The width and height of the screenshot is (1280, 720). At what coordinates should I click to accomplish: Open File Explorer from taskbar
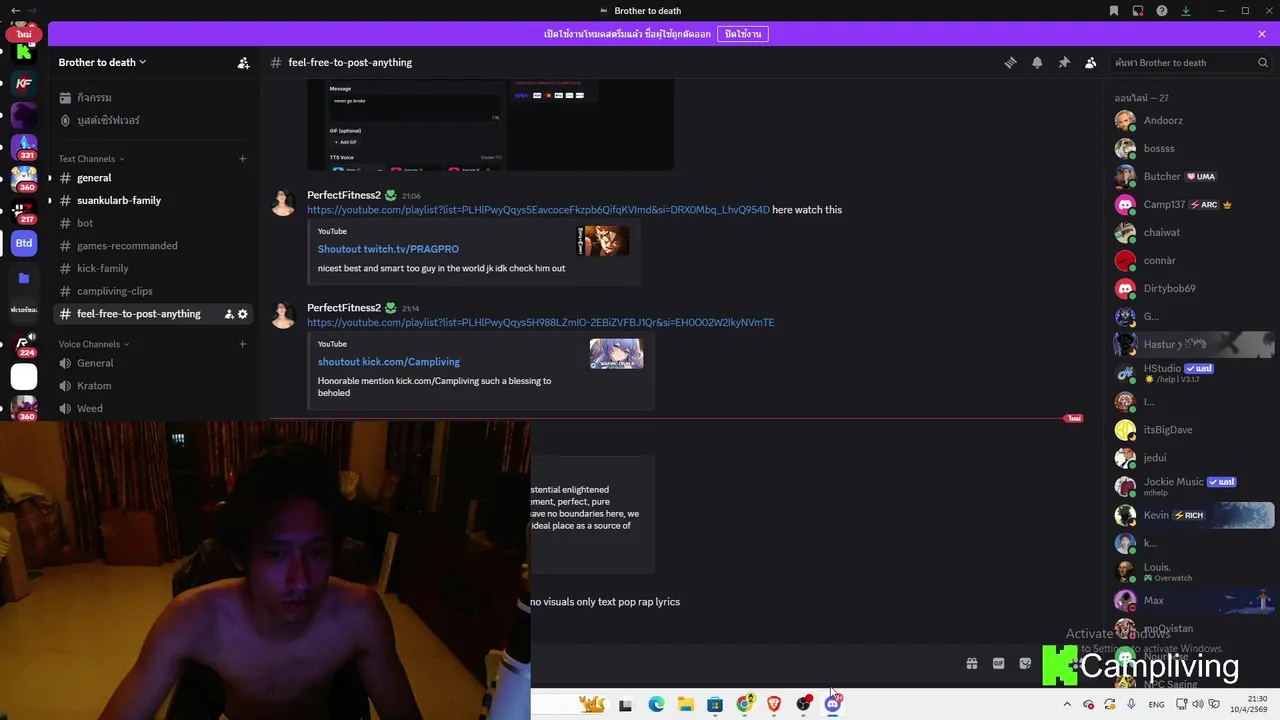click(x=686, y=704)
